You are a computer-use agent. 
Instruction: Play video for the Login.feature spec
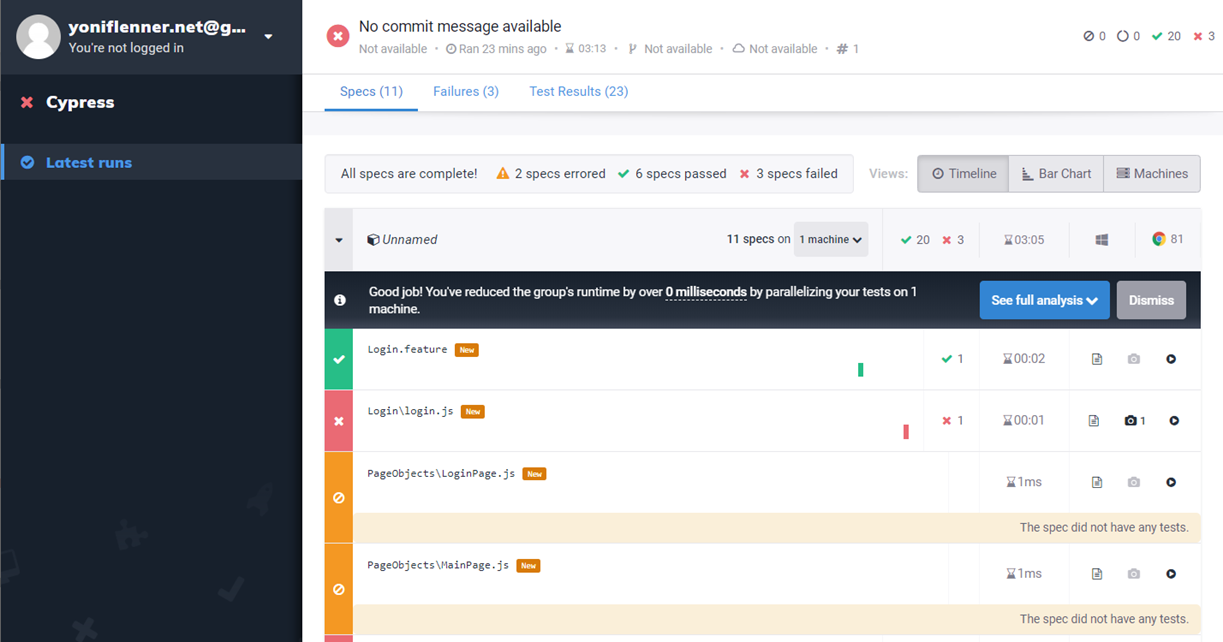pos(1171,359)
